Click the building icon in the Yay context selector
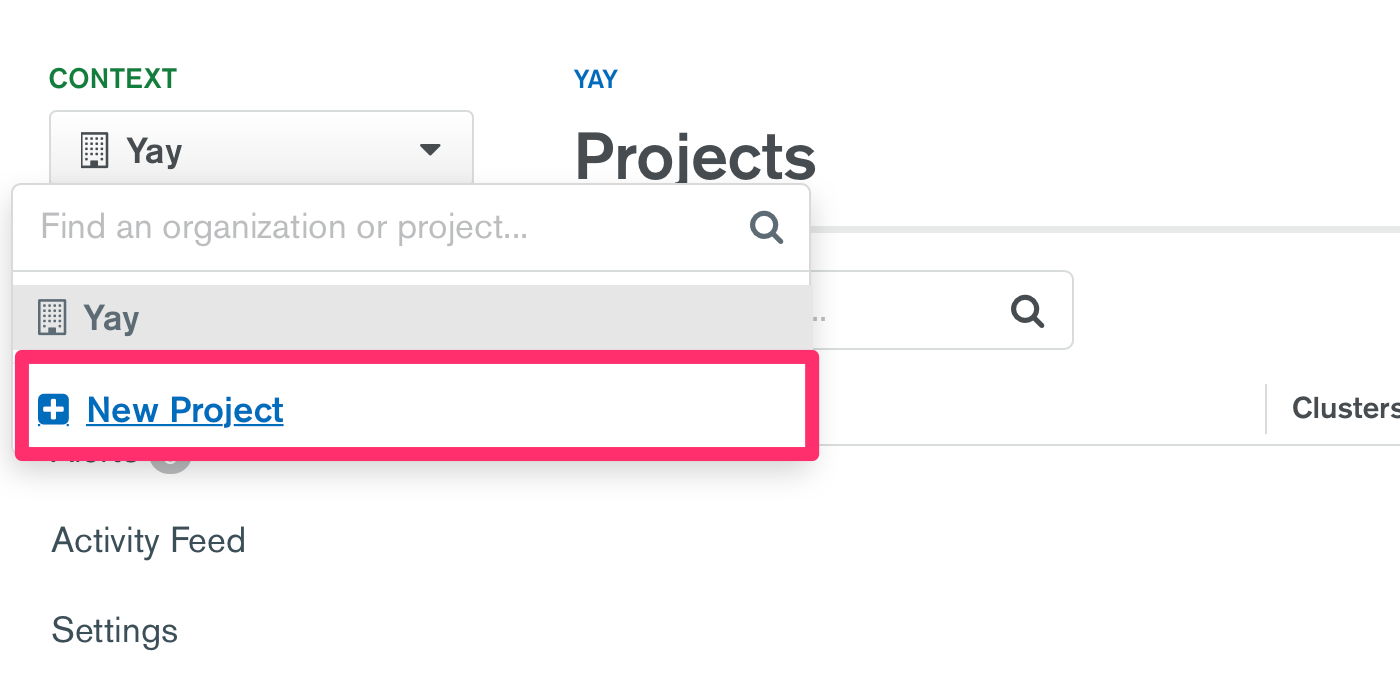This screenshot has width=1400, height=696. 93,149
